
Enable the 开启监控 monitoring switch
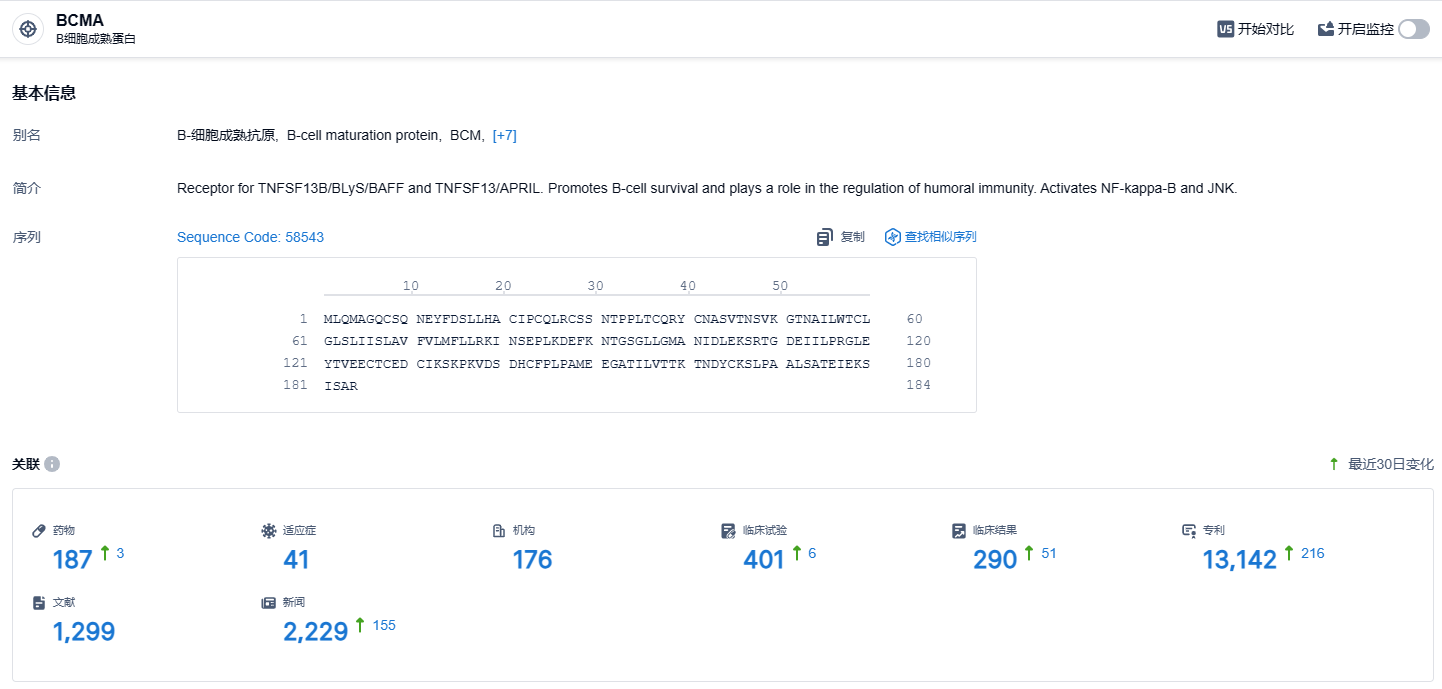coord(1413,29)
